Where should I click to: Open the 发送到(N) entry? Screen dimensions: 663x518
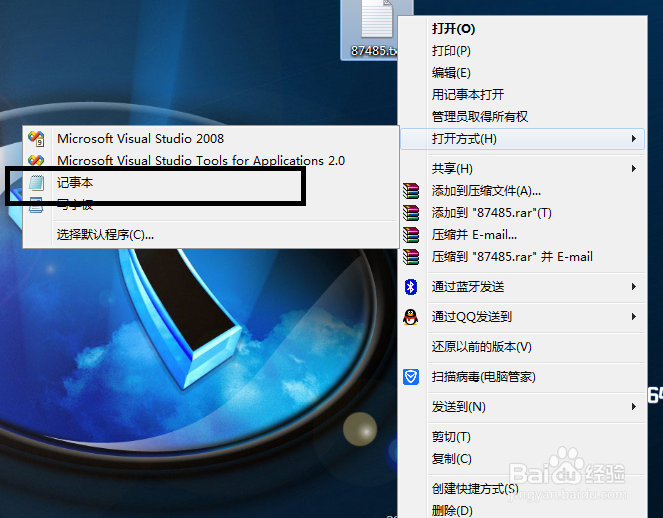[523, 407]
